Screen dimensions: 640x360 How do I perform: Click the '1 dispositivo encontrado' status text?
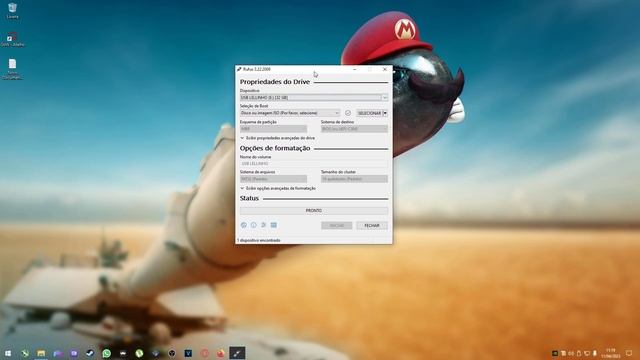[x=259, y=240]
